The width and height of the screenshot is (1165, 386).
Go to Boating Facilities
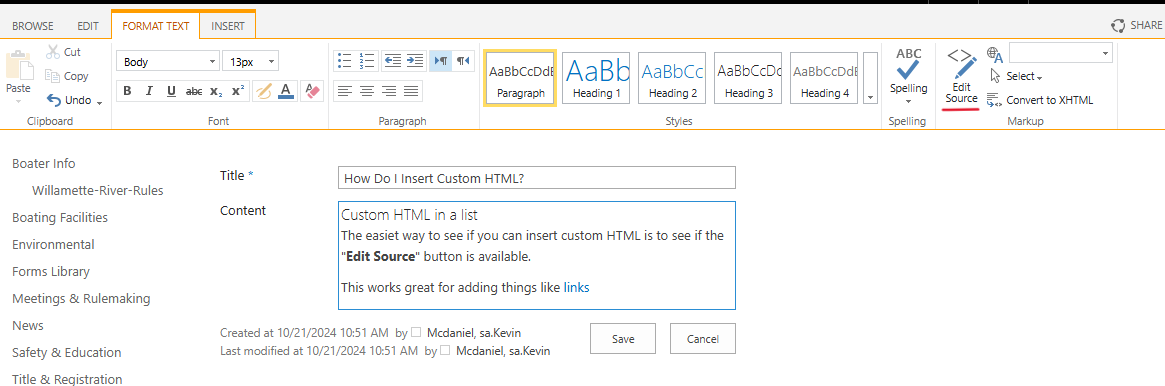coord(60,217)
